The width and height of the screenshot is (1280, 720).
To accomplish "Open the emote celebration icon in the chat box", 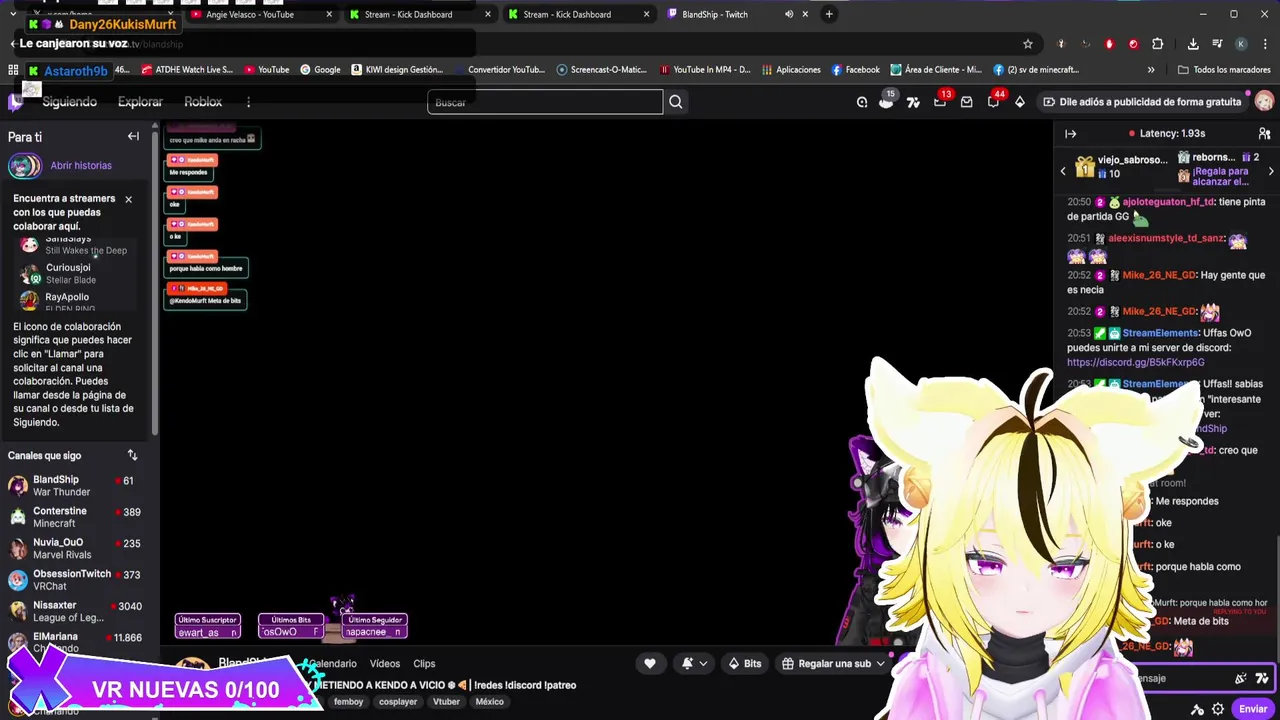I will (x=1241, y=678).
